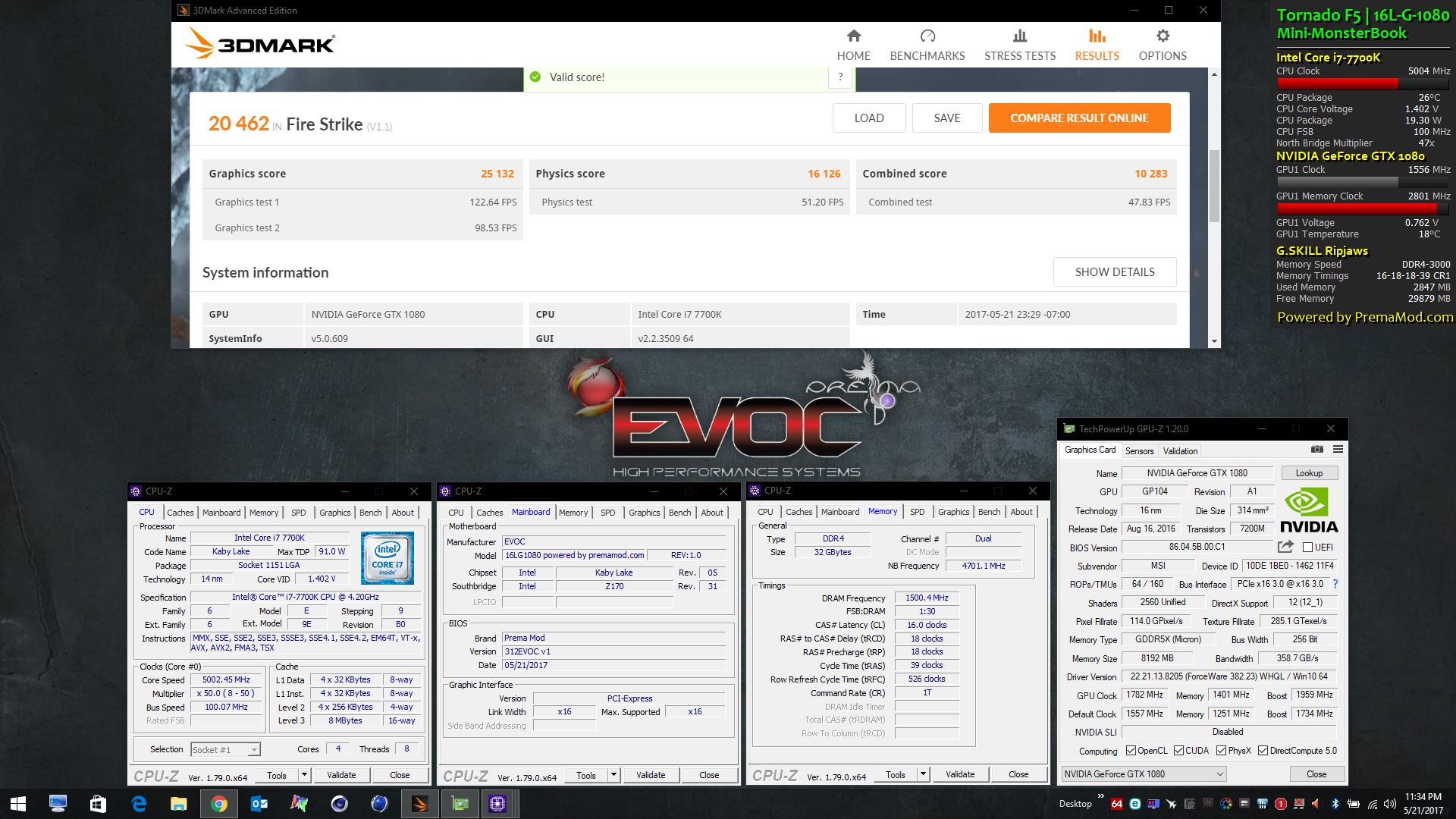Click Bus Interface question mark icon

tap(1335, 584)
